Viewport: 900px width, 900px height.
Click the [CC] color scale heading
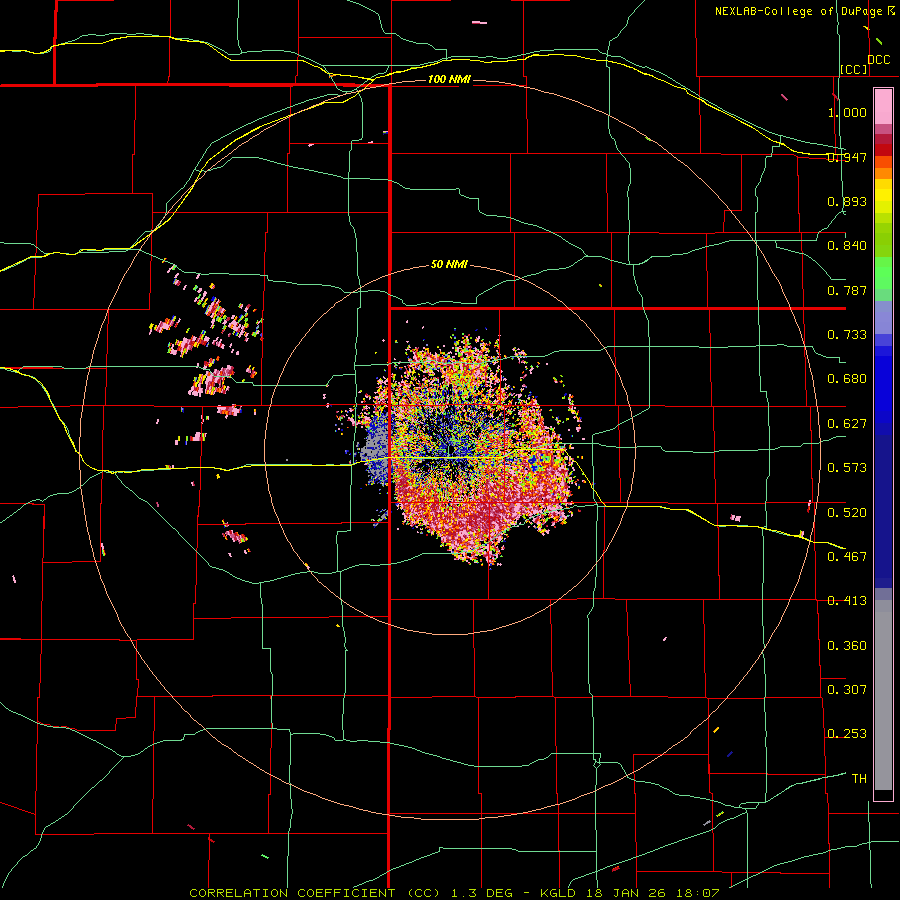point(854,69)
